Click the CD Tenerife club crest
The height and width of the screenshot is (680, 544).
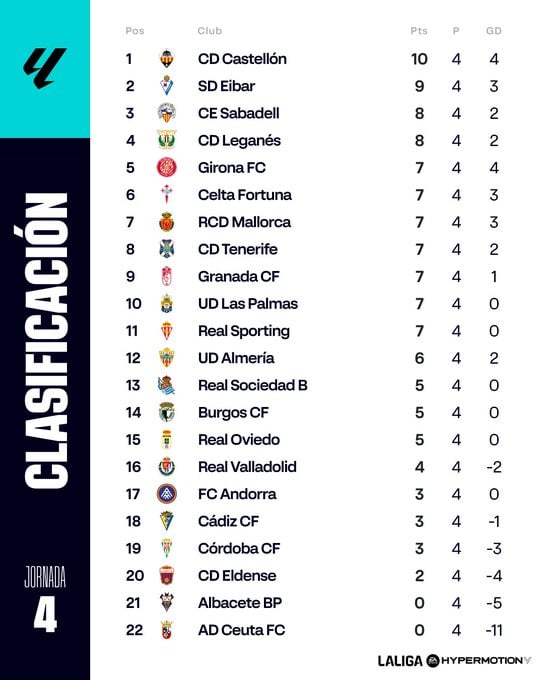click(167, 249)
